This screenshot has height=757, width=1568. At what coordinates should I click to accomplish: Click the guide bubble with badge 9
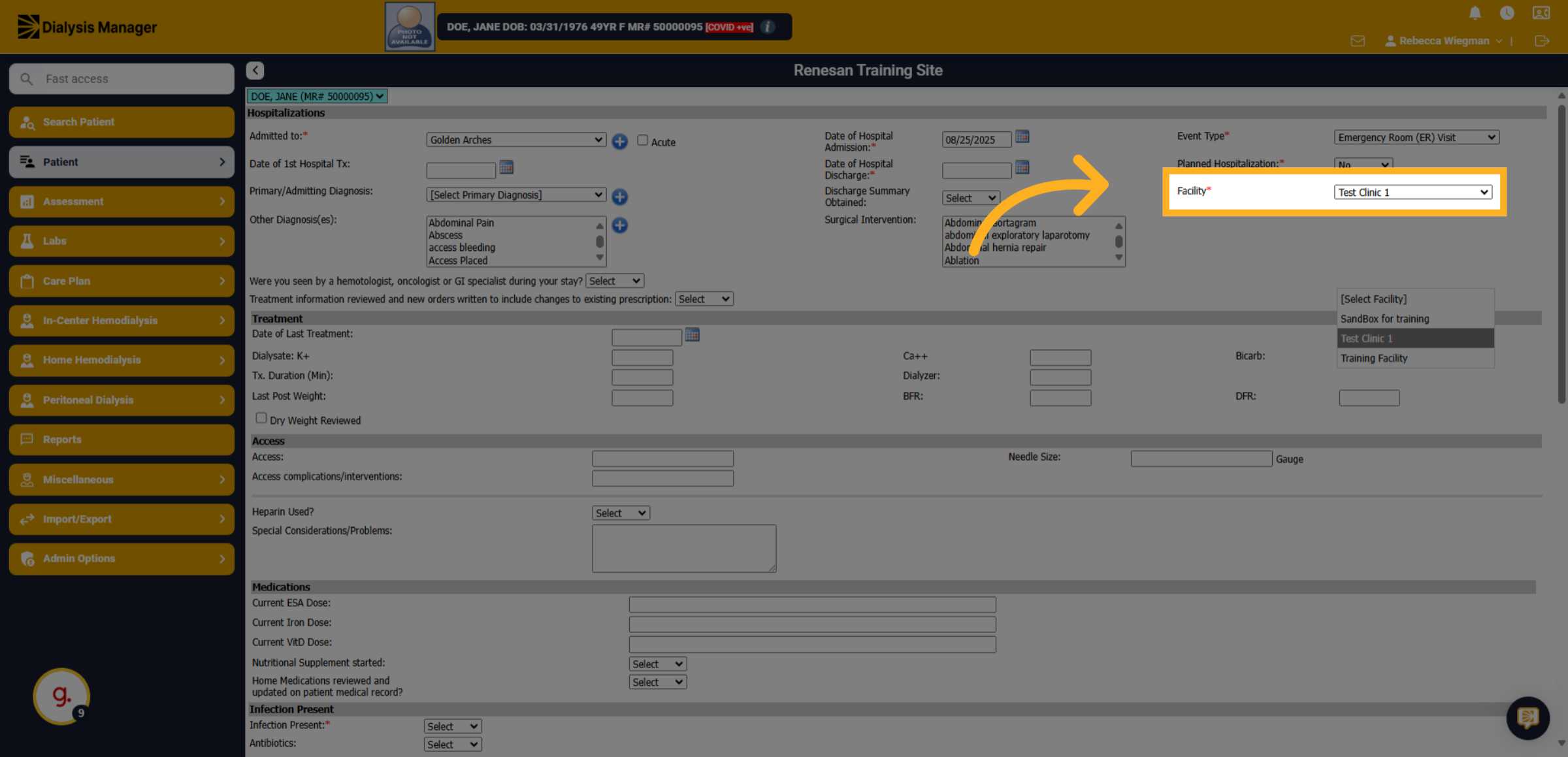pos(61,696)
